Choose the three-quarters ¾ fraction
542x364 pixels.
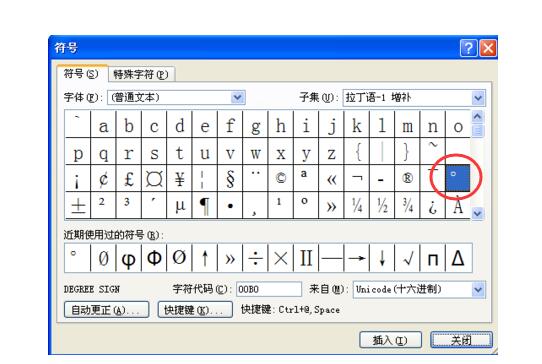(x=407, y=205)
